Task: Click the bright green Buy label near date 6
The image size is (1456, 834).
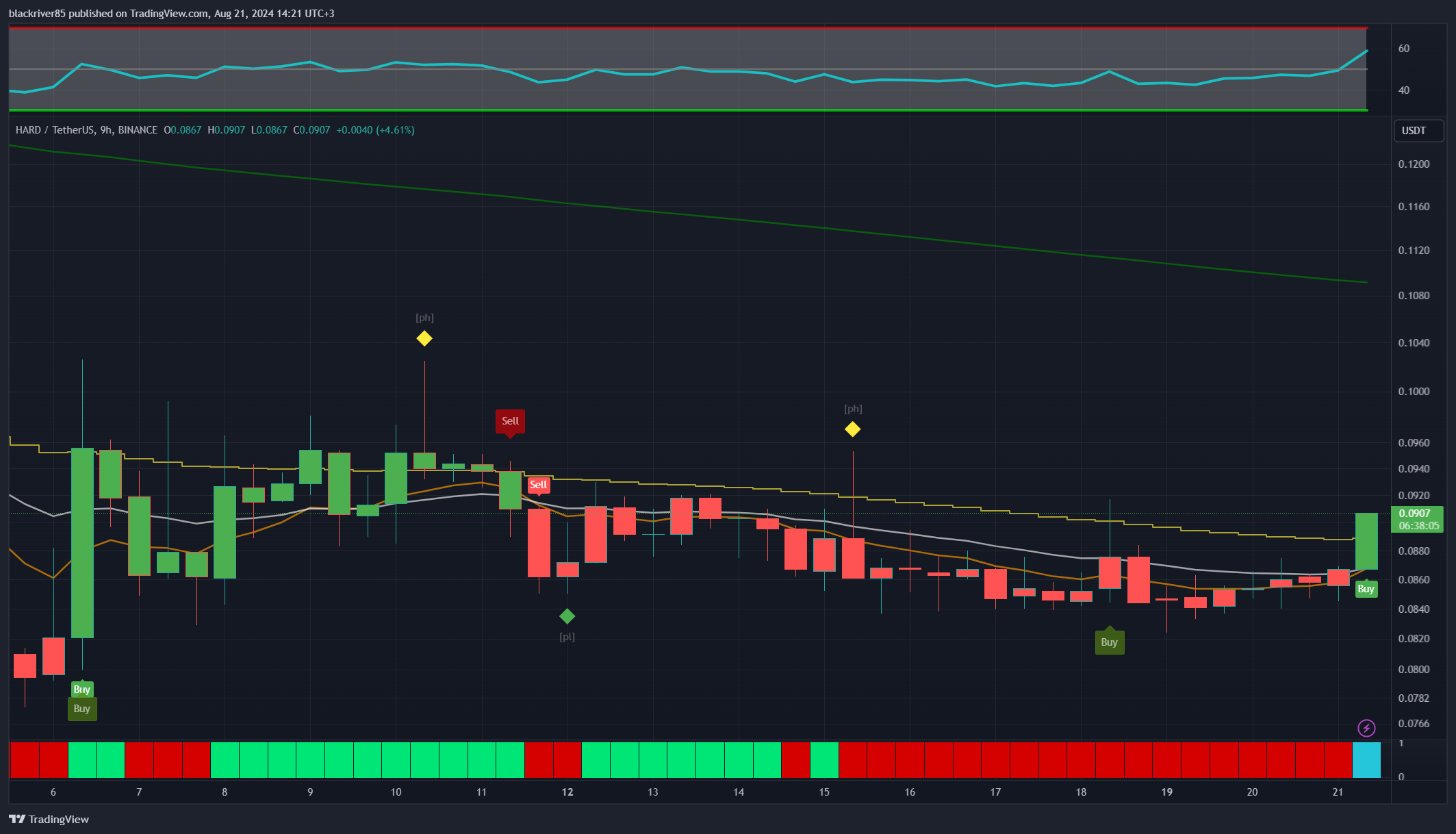Action: click(x=81, y=689)
